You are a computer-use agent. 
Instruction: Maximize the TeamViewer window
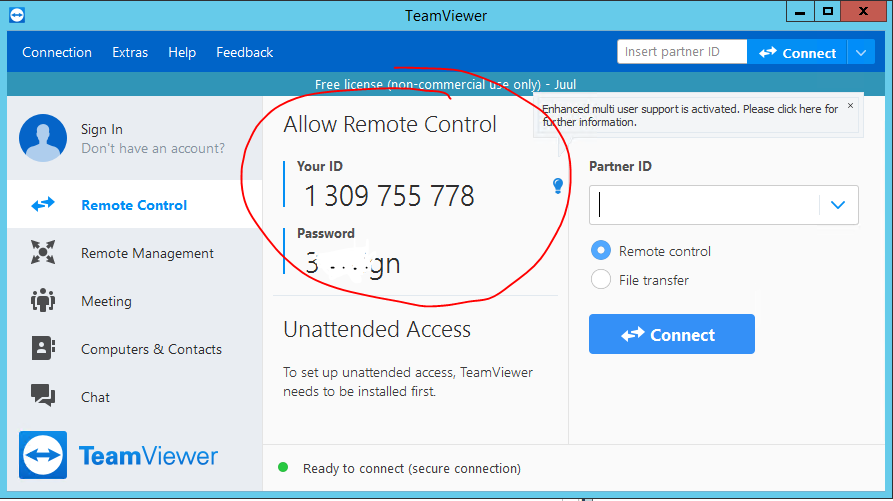(x=828, y=11)
